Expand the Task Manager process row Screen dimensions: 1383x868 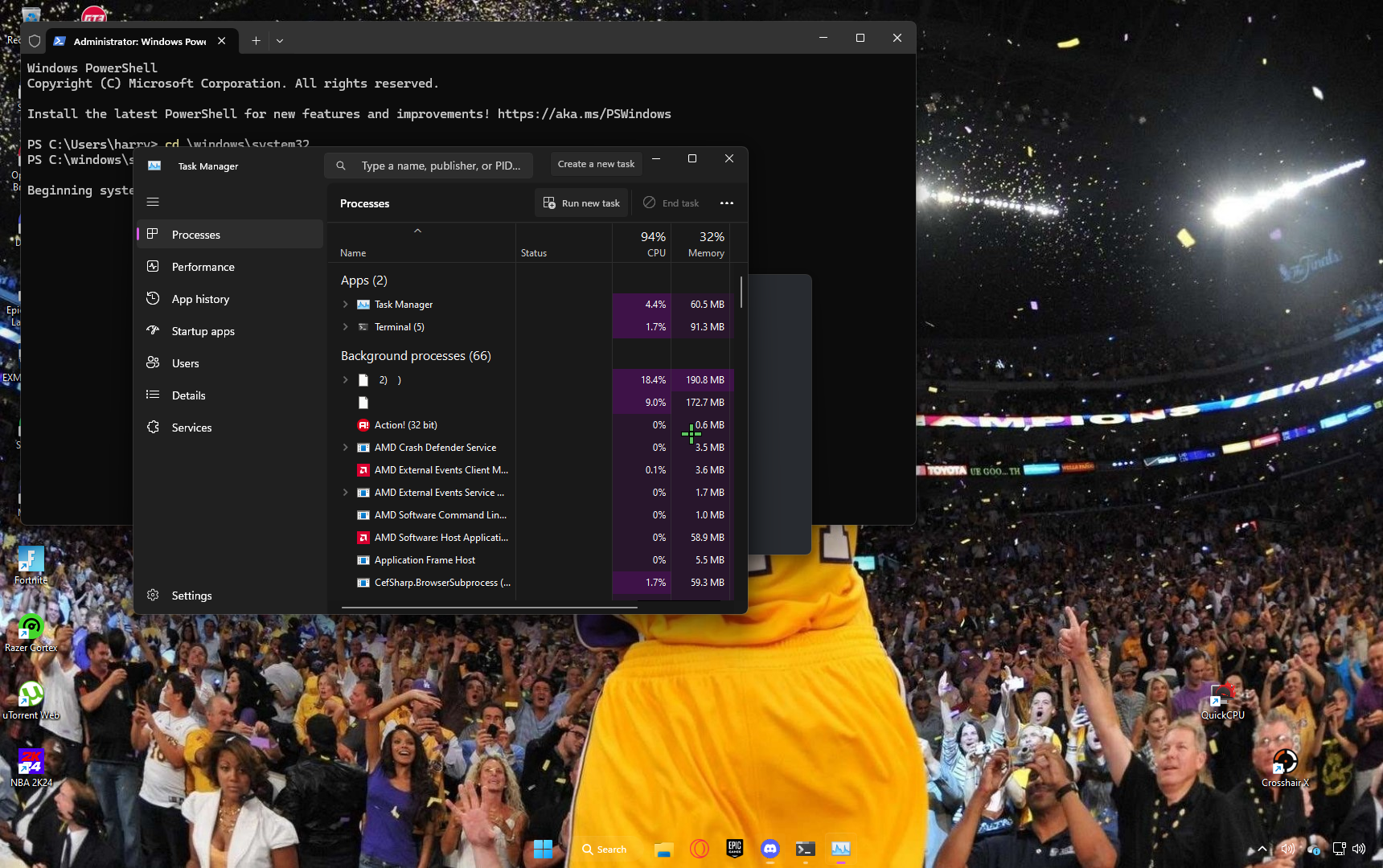346,305
